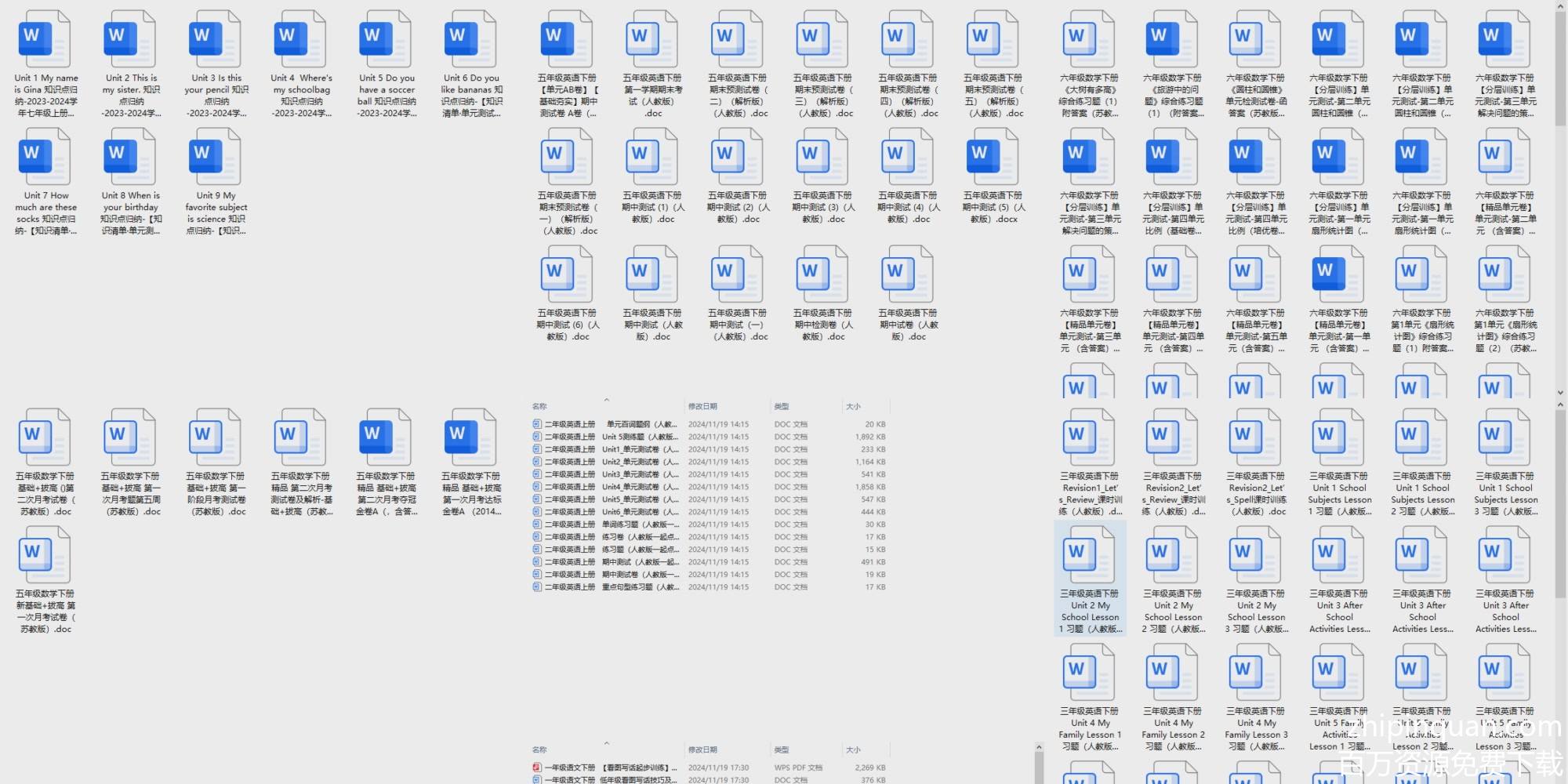The width and height of the screenshot is (1568, 784).
Task: Sort the 二年级英语 list by 修改日期 column
Action: point(702,407)
